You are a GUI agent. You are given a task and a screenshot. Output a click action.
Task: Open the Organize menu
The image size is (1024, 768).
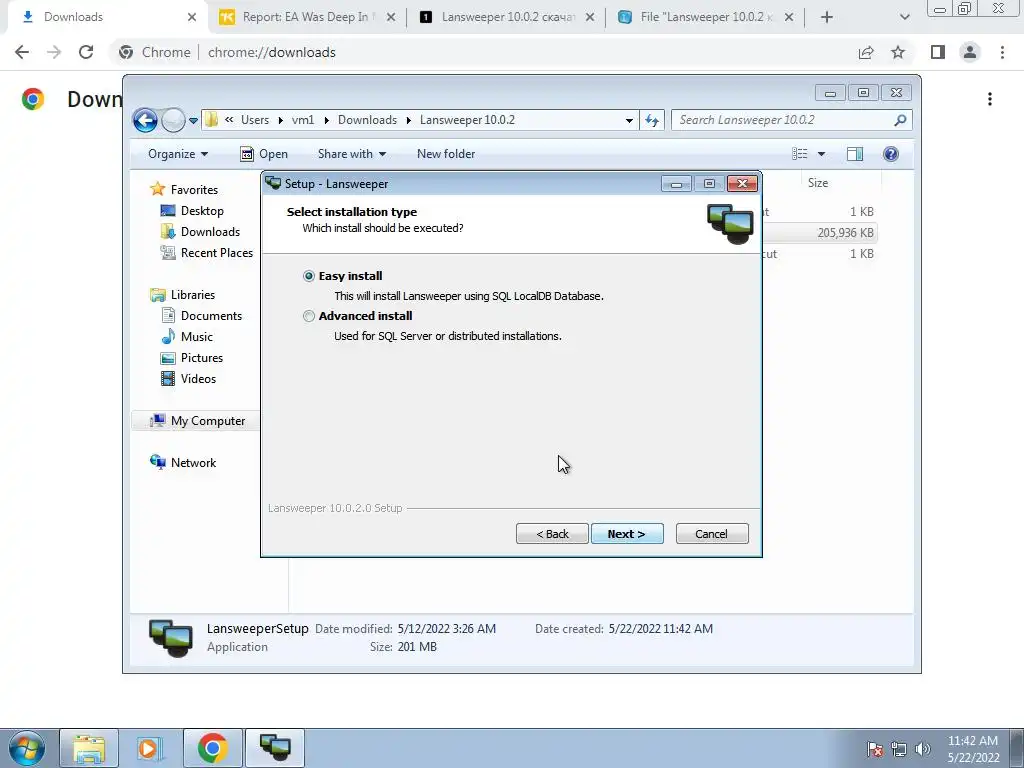pyautogui.click(x=178, y=154)
